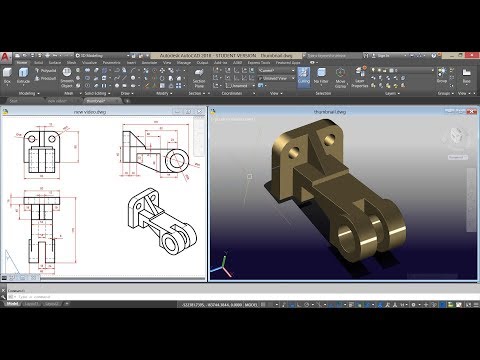
Task: Expand the Layers panel
Action: click(392, 94)
